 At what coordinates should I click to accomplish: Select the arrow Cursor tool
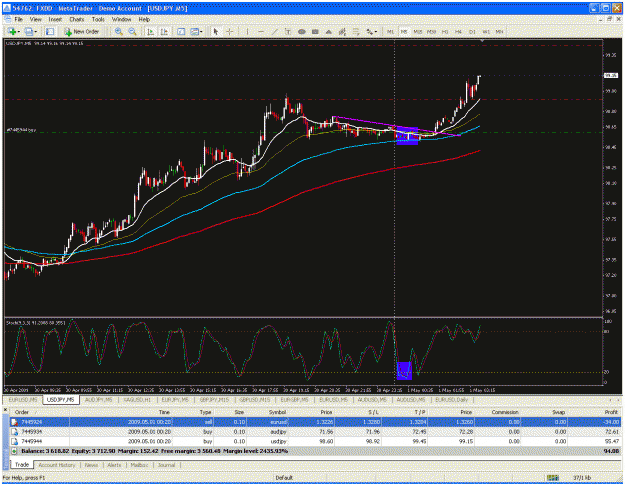point(216,31)
